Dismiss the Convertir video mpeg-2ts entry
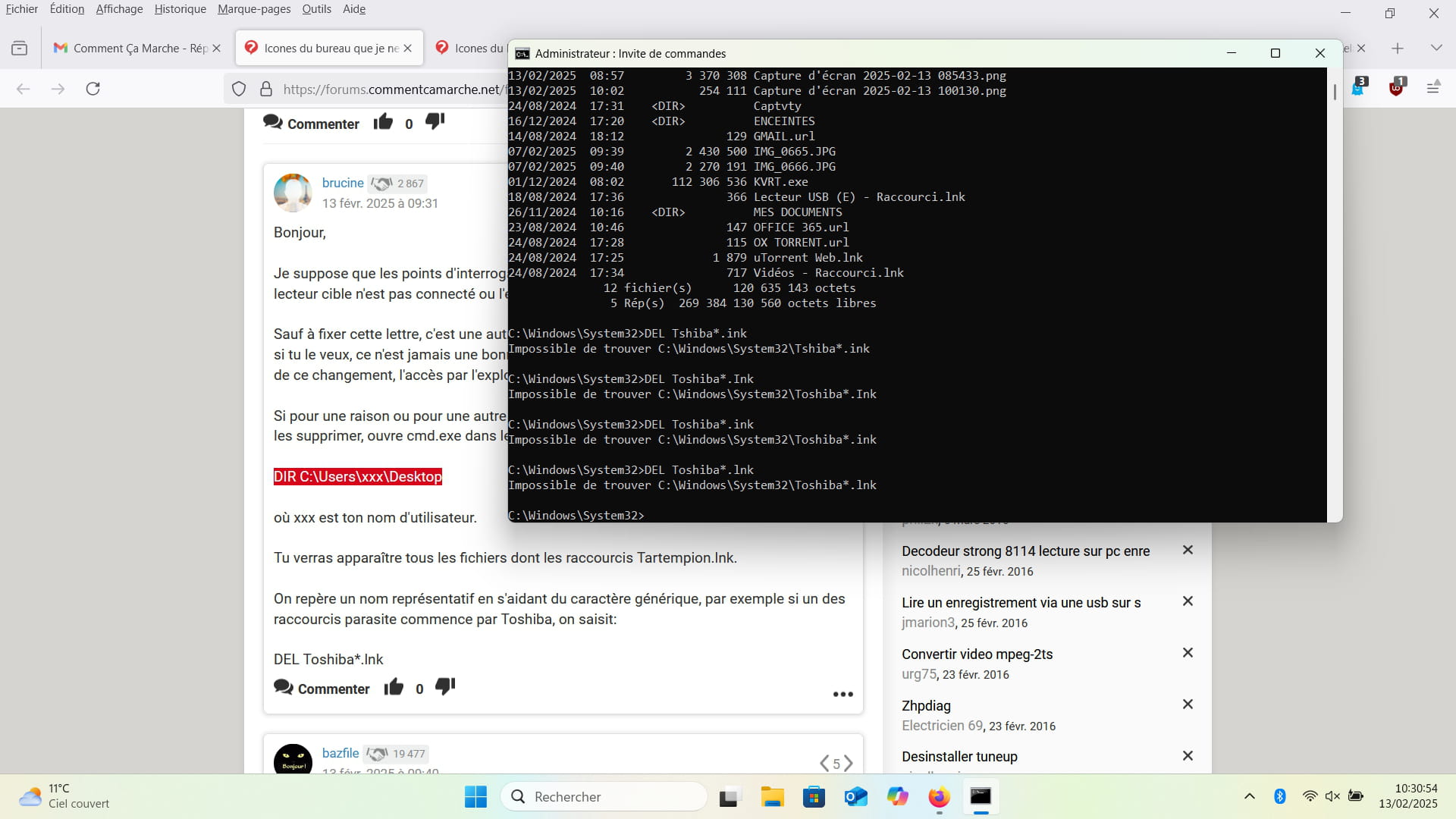The width and height of the screenshot is (1456, 819). pos(1188,653)
